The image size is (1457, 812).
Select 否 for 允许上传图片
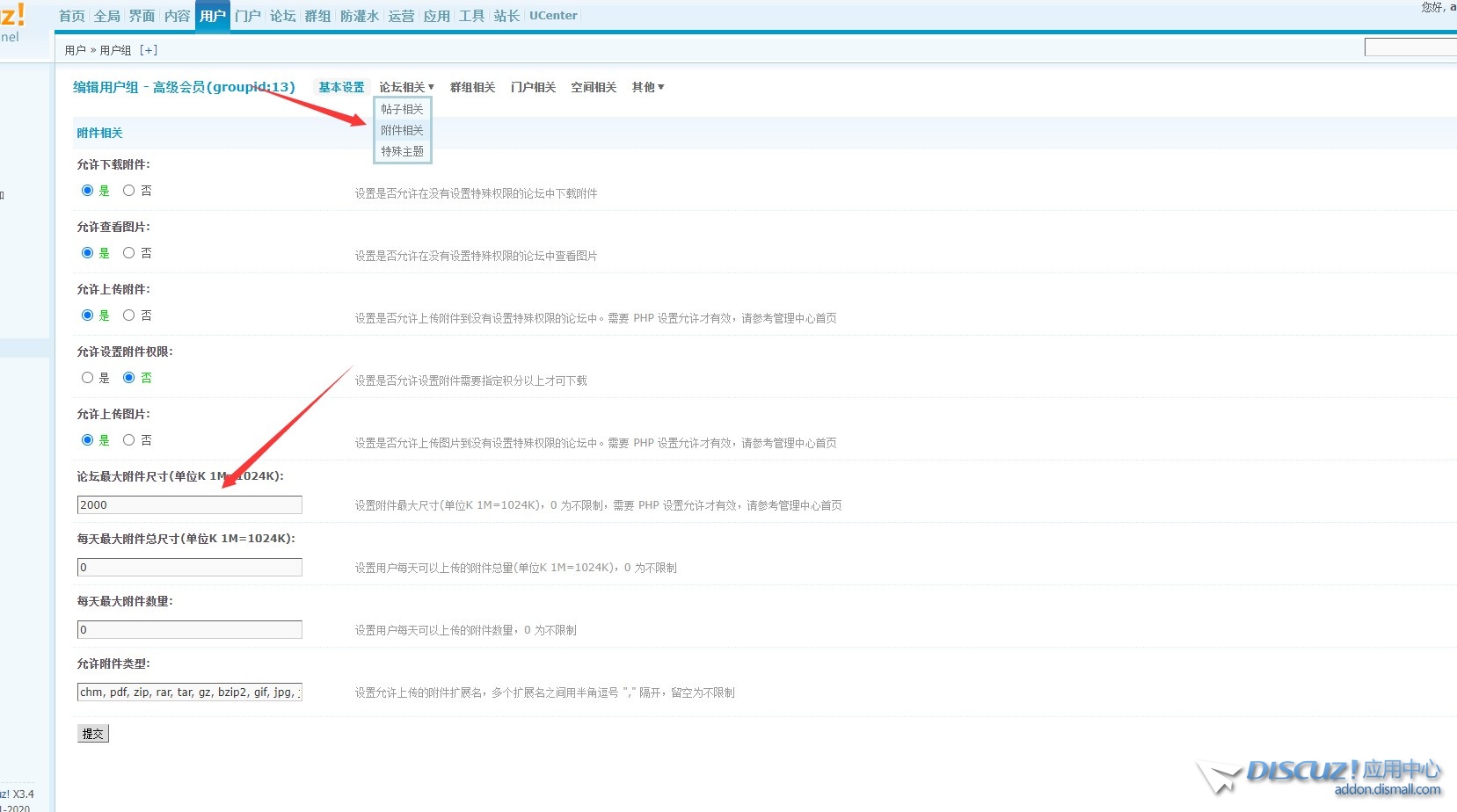129,440
